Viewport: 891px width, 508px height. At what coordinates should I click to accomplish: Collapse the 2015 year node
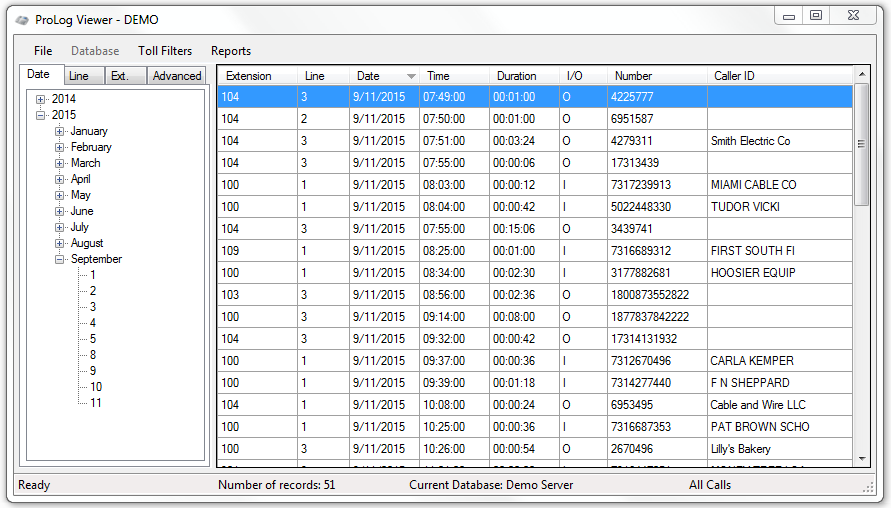pos(40,115)
